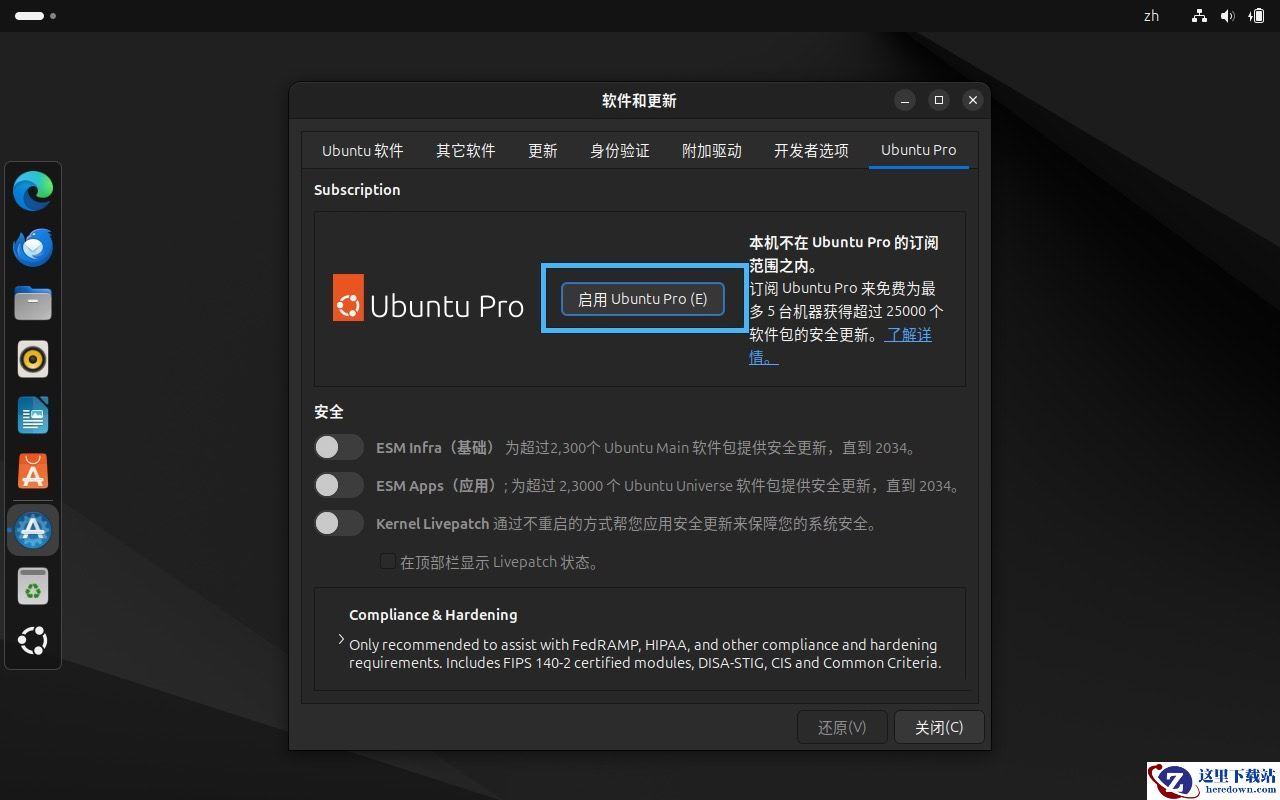Click the volume icon in the top bar

click(1228, 16)
